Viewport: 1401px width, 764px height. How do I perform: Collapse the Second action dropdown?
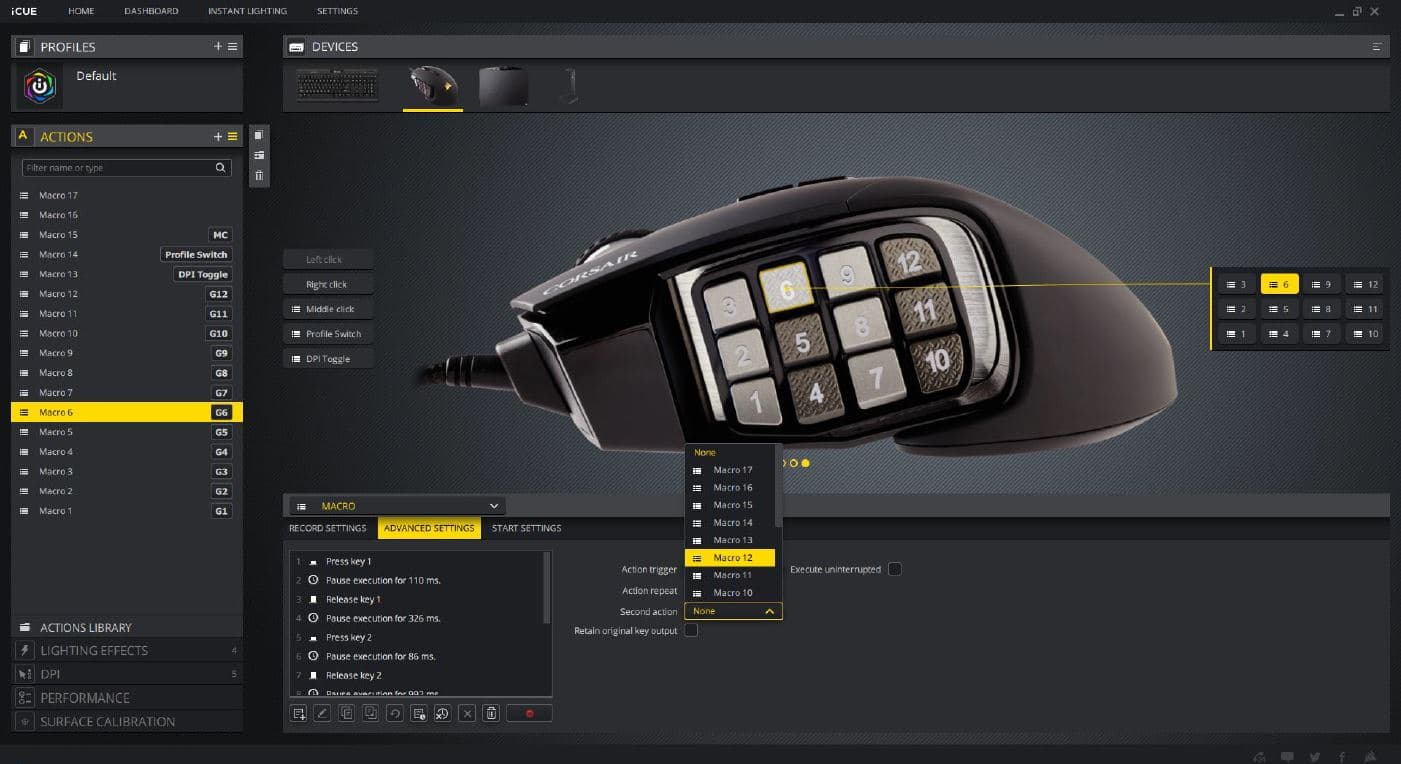(769, 611)
